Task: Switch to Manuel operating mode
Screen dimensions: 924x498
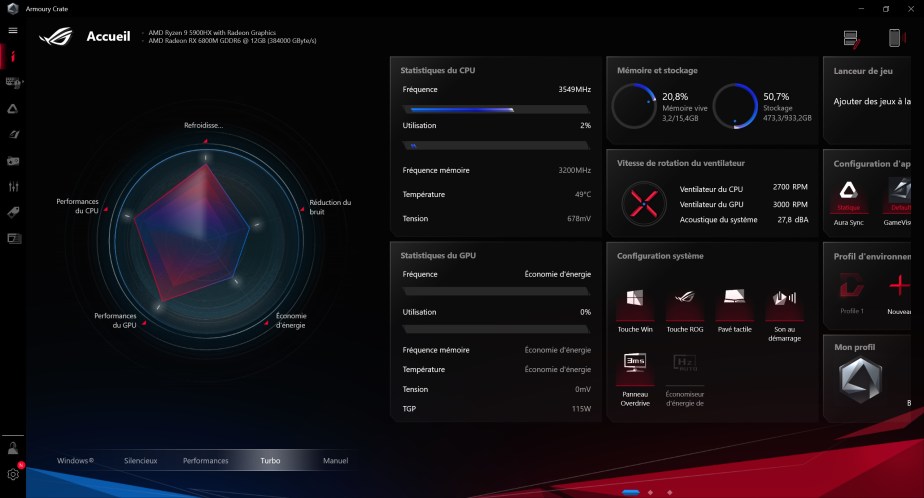Action: tap(335, 461)
